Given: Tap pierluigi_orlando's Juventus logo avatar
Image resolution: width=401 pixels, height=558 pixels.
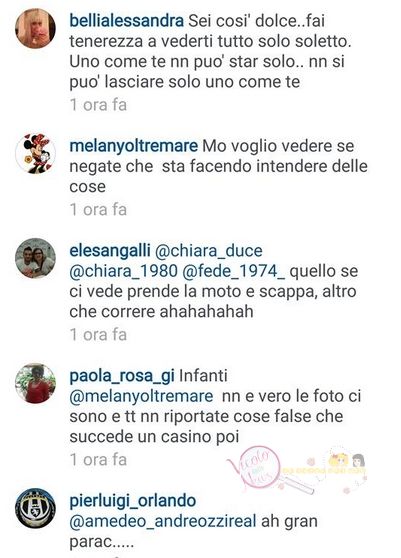Looking at the screenshot, I should pos(35,508).
